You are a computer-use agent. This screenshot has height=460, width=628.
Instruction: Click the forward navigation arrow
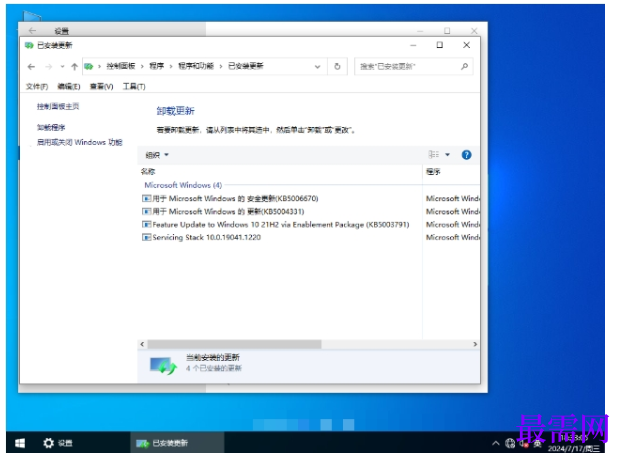pos(48,67)
